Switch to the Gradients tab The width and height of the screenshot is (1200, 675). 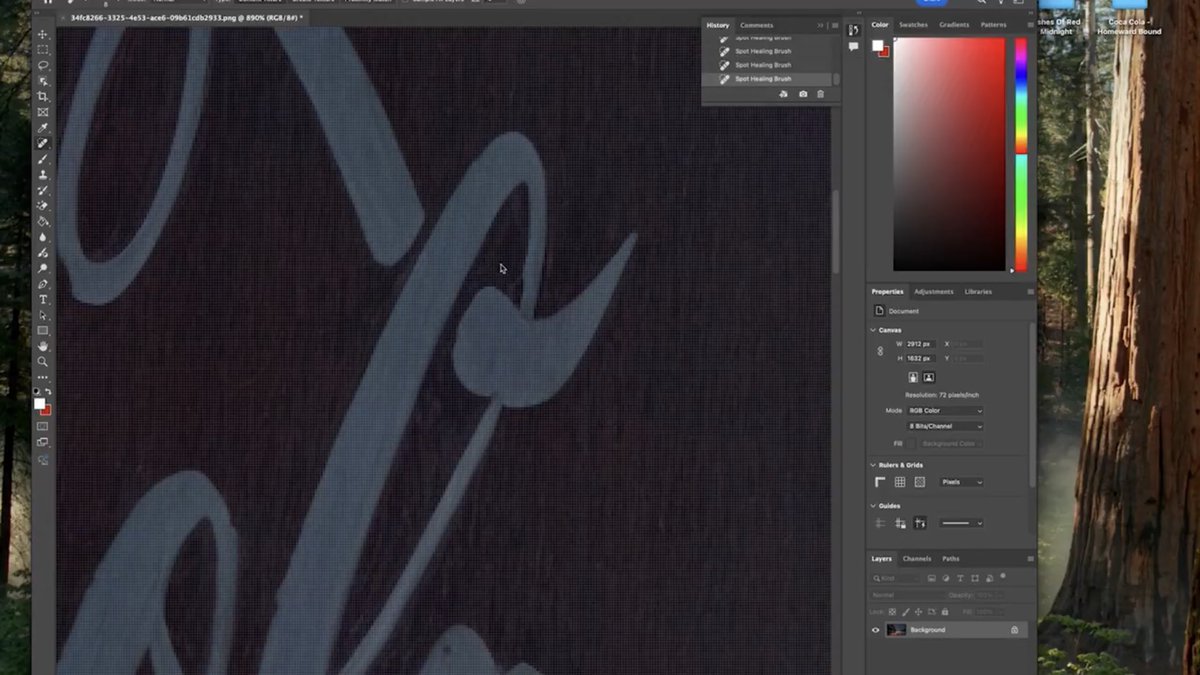click(x=954, y=25)
